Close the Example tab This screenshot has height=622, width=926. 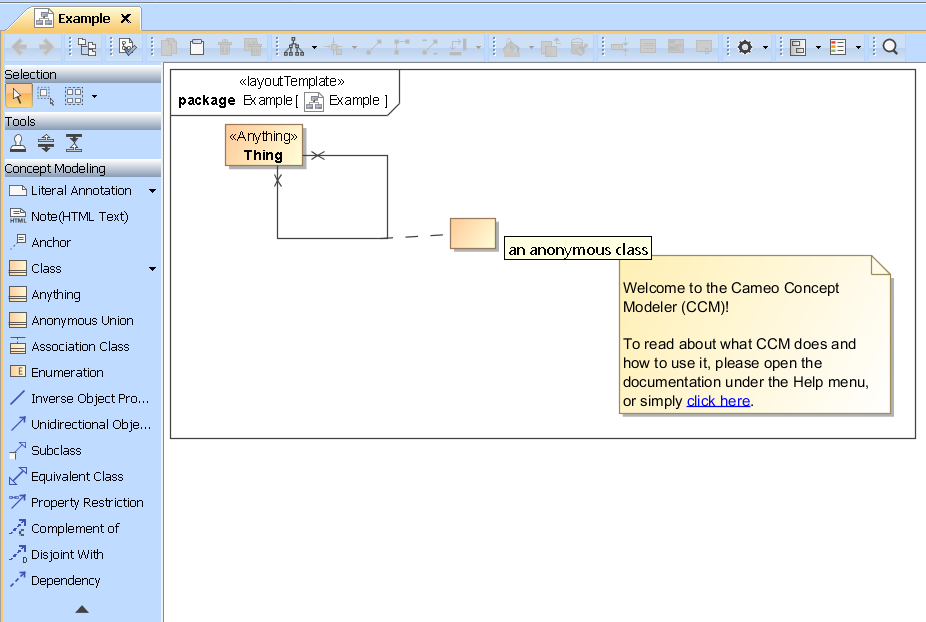click(x=125, y=18)
